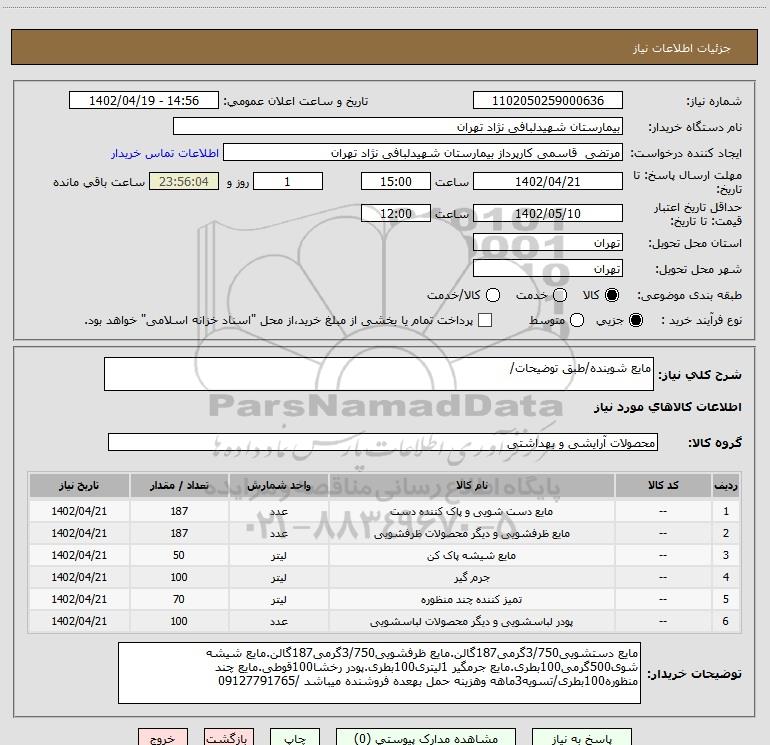This screenshot has height=745, width=770.
Task: Click the اطلاعات کالاهای مورد نیاز heading
Action: point(667,407)
